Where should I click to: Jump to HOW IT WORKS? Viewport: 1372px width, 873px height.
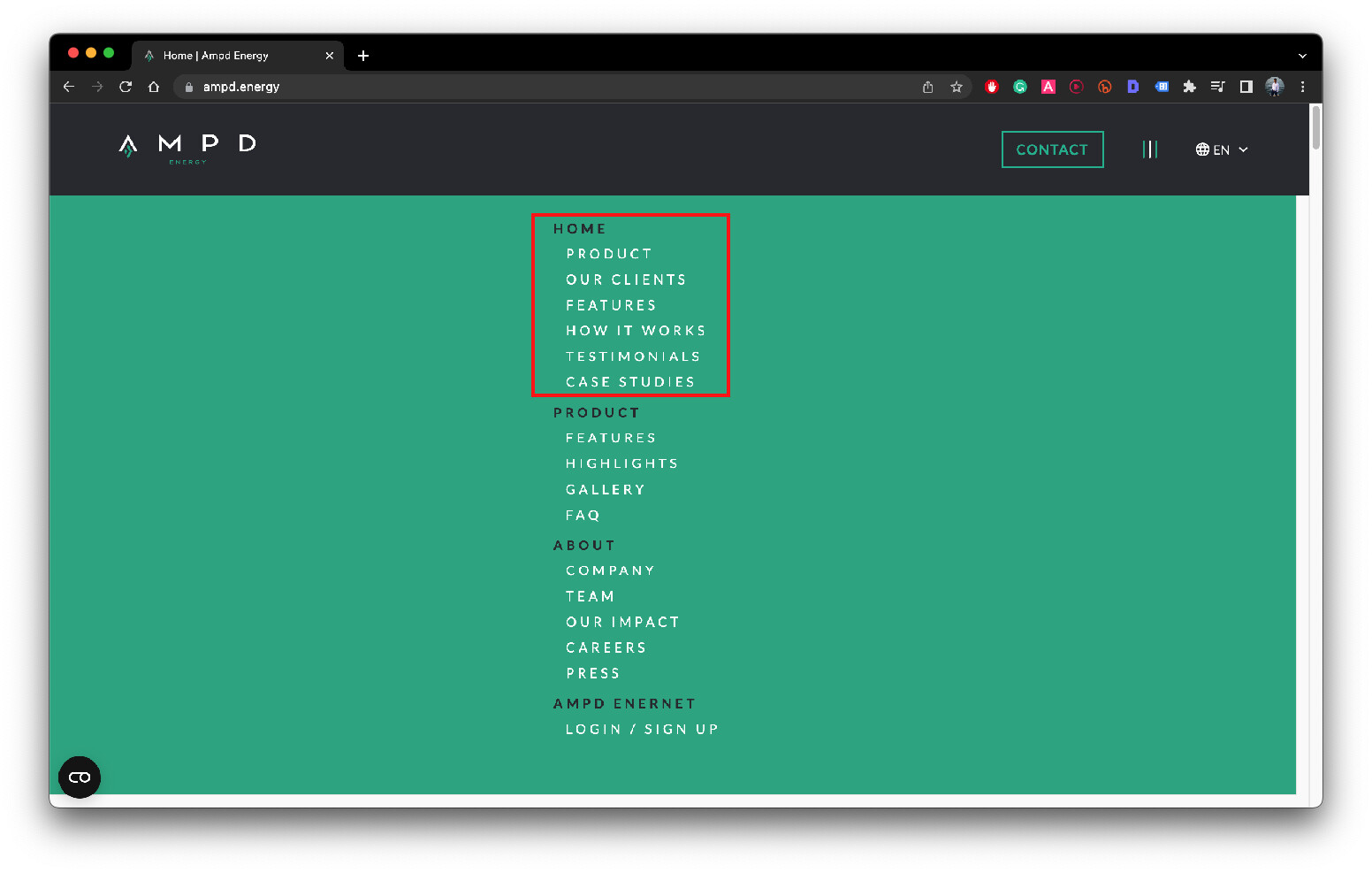[636, 331]
